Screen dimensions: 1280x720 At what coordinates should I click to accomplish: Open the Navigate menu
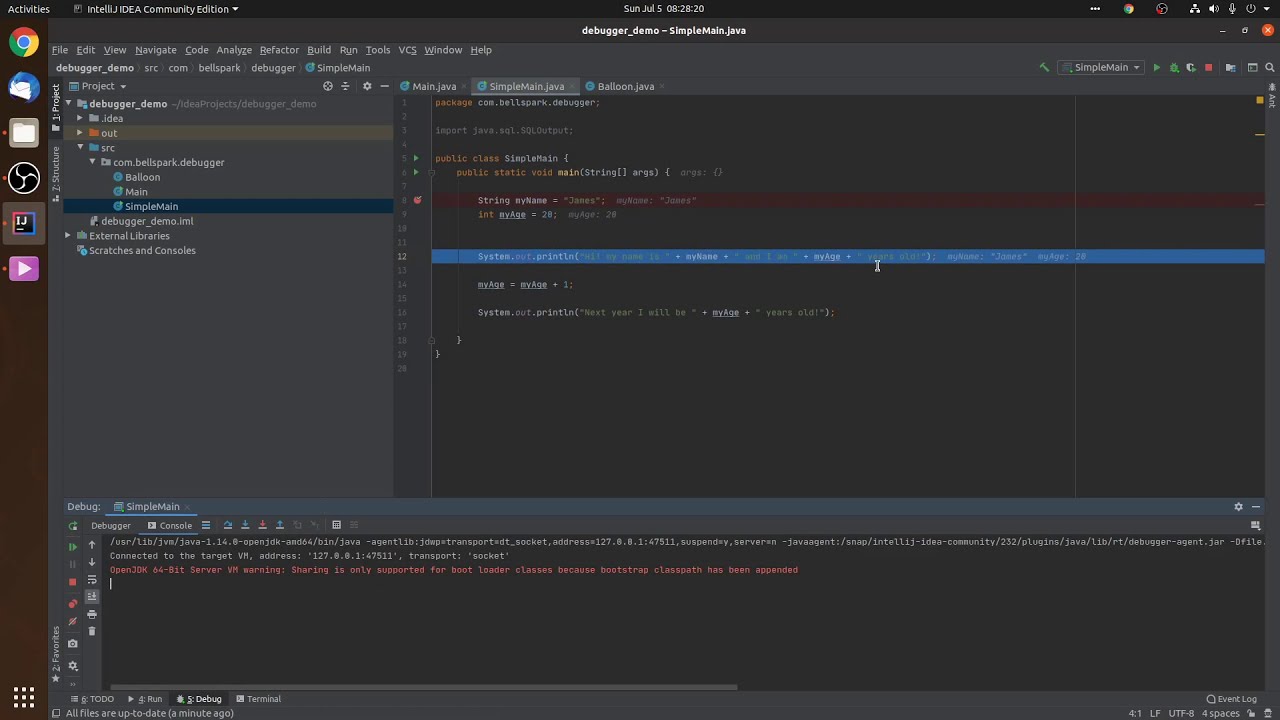coord(155,50)
